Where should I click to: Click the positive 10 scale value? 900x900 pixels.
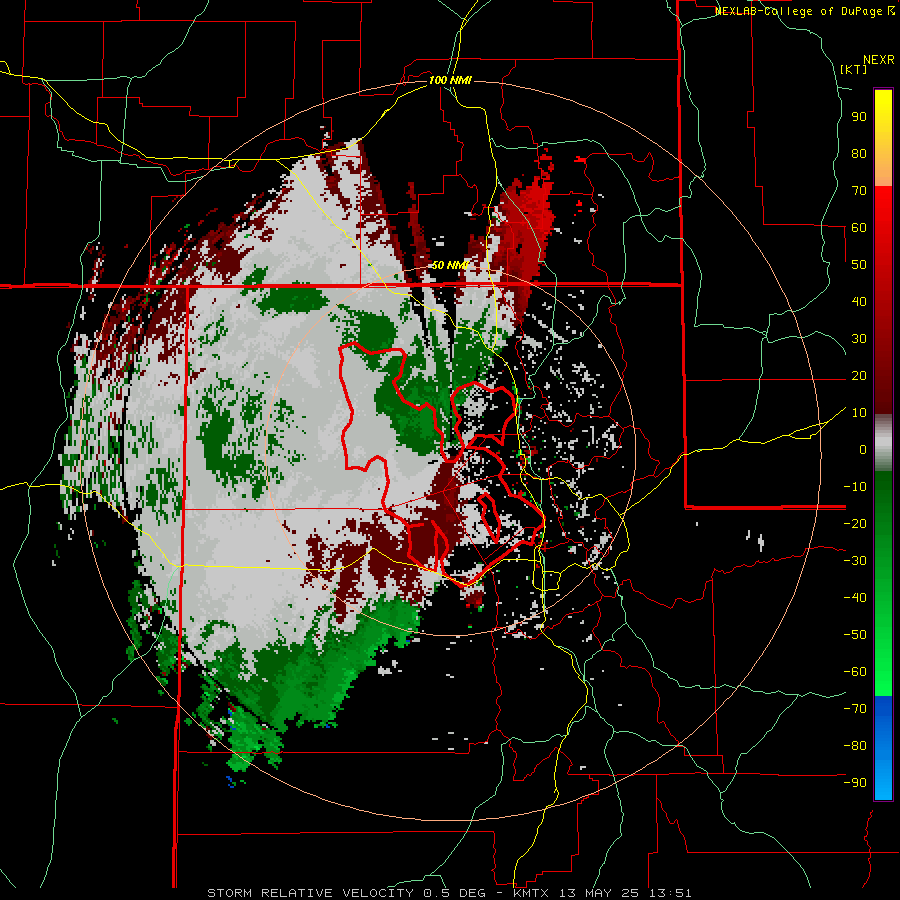tap(859, 413)
